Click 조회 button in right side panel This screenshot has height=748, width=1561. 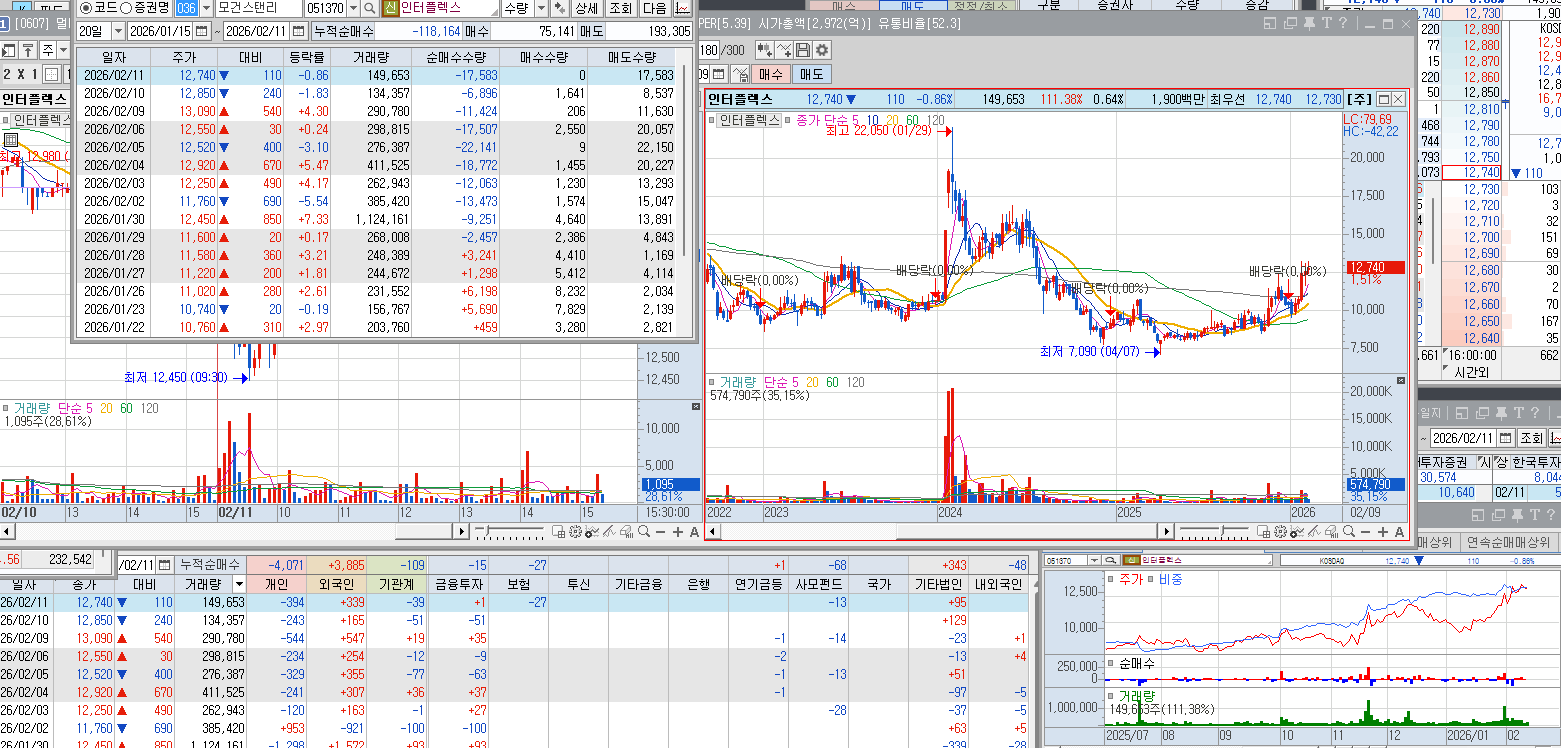1531,438
